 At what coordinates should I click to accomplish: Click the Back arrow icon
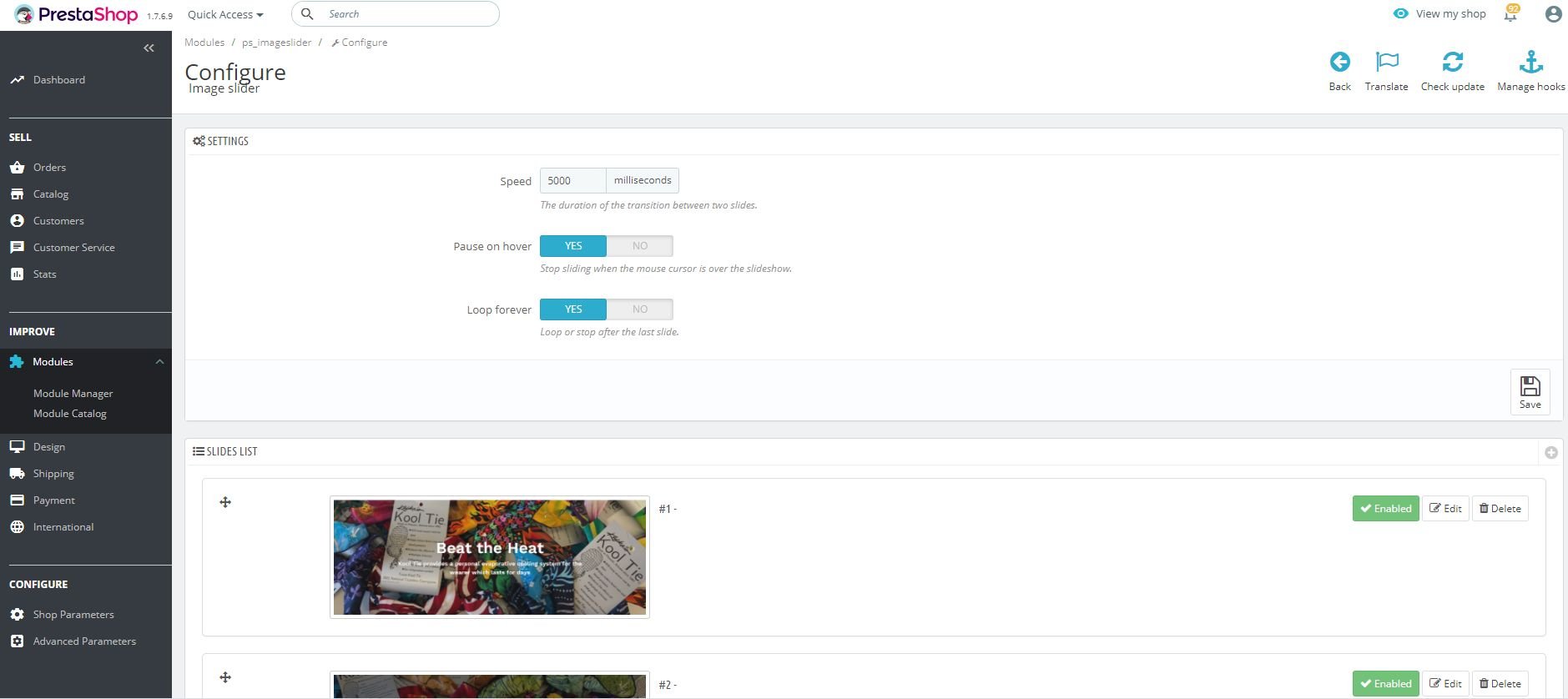click(x=1339, y=62)
